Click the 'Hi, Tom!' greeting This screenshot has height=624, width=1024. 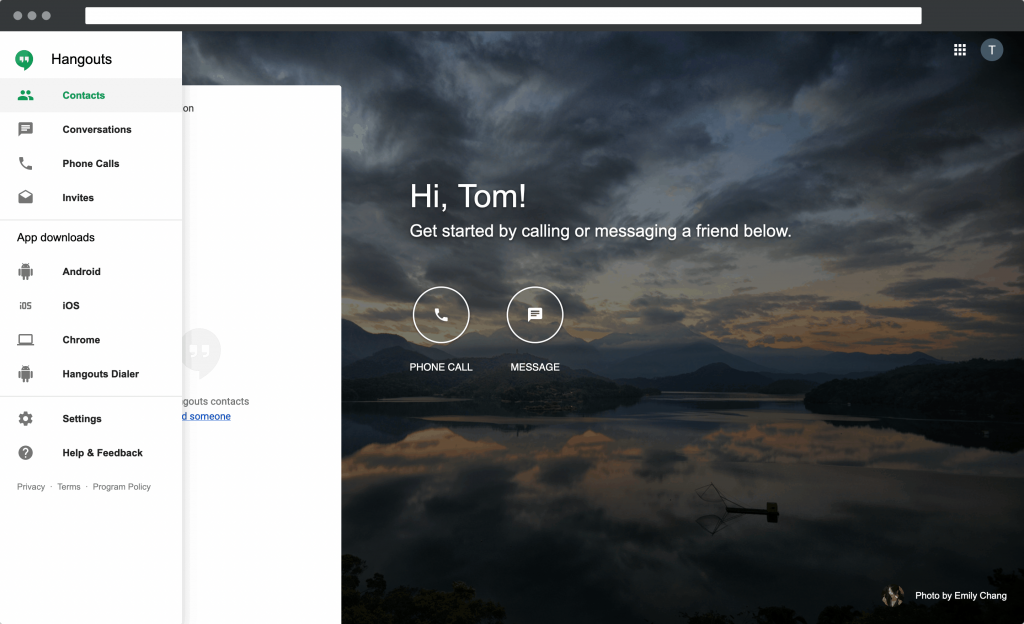468,196
